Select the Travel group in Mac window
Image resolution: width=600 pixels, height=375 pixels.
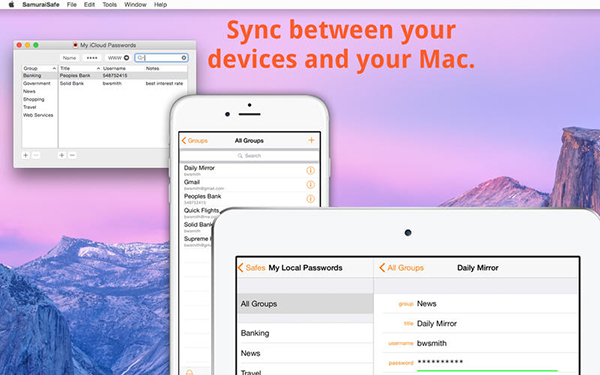tap(39, 107)
